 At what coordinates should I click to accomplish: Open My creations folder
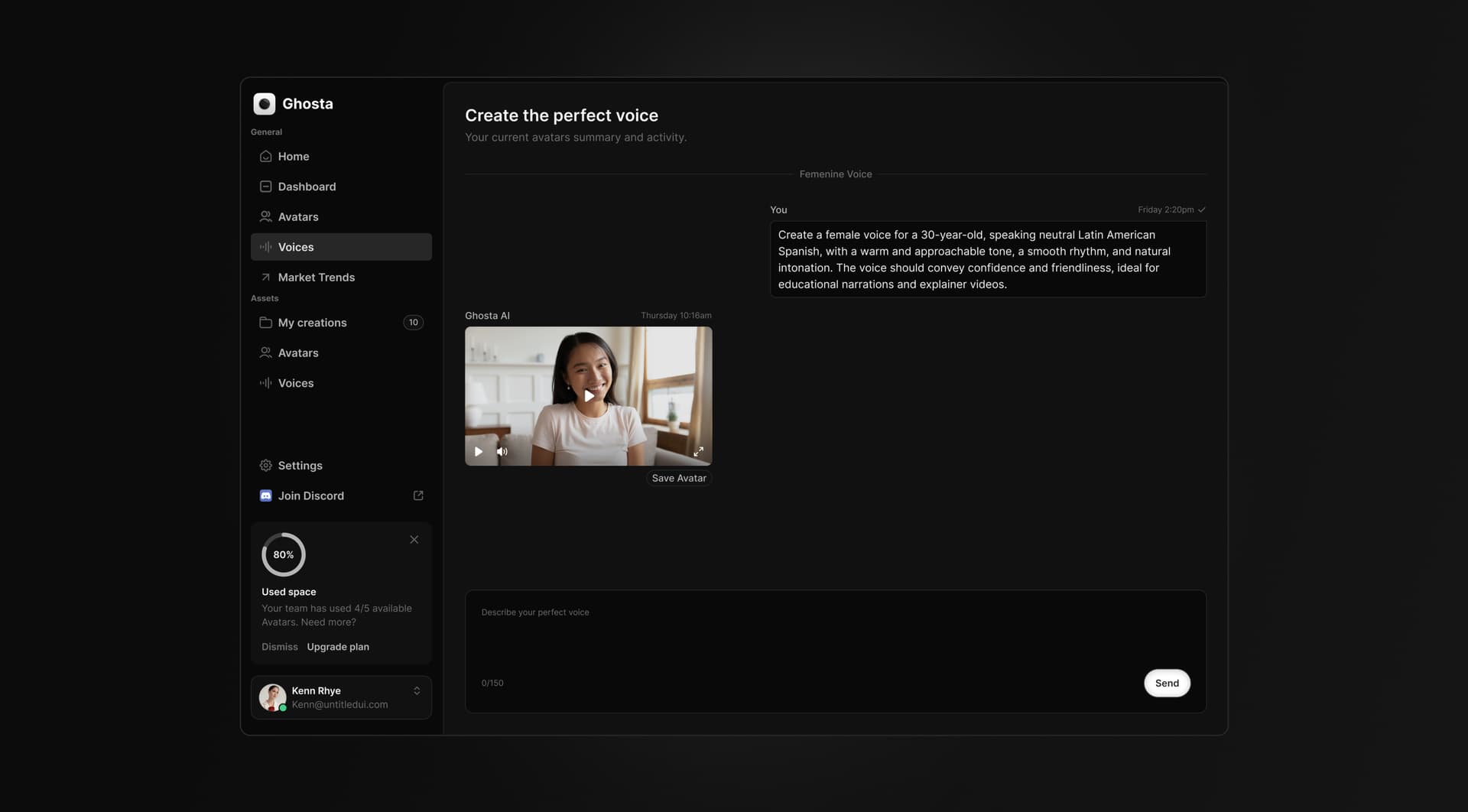pos(312,323)
